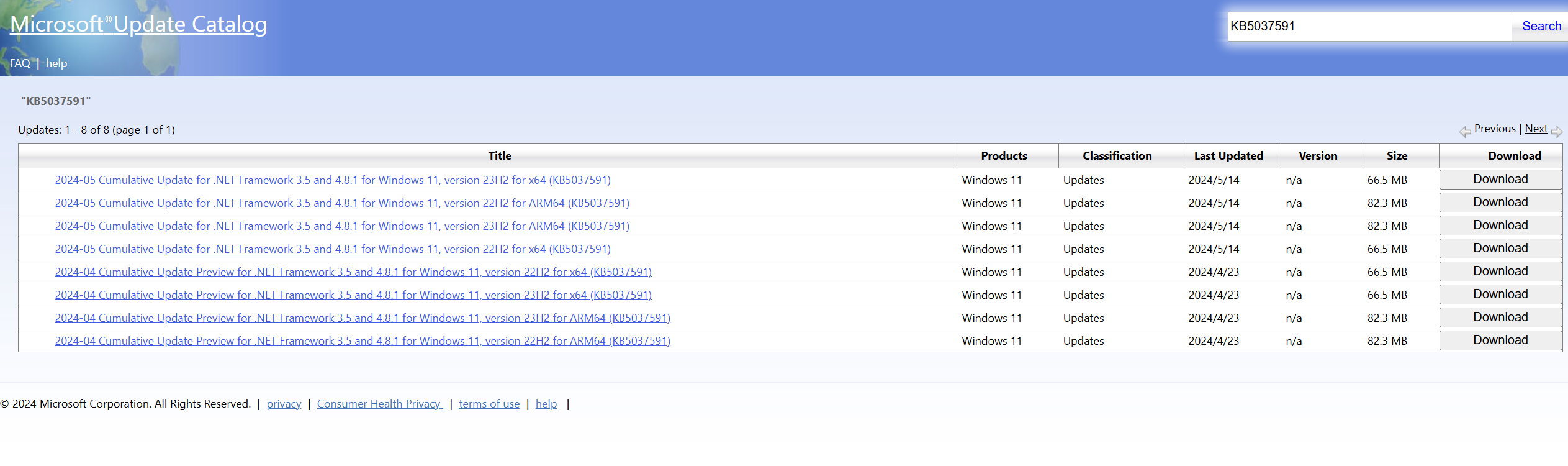Go to Next results page
Image resolution: width=1568 pixels, height=466 pixels.
[x=1536, y=129]
